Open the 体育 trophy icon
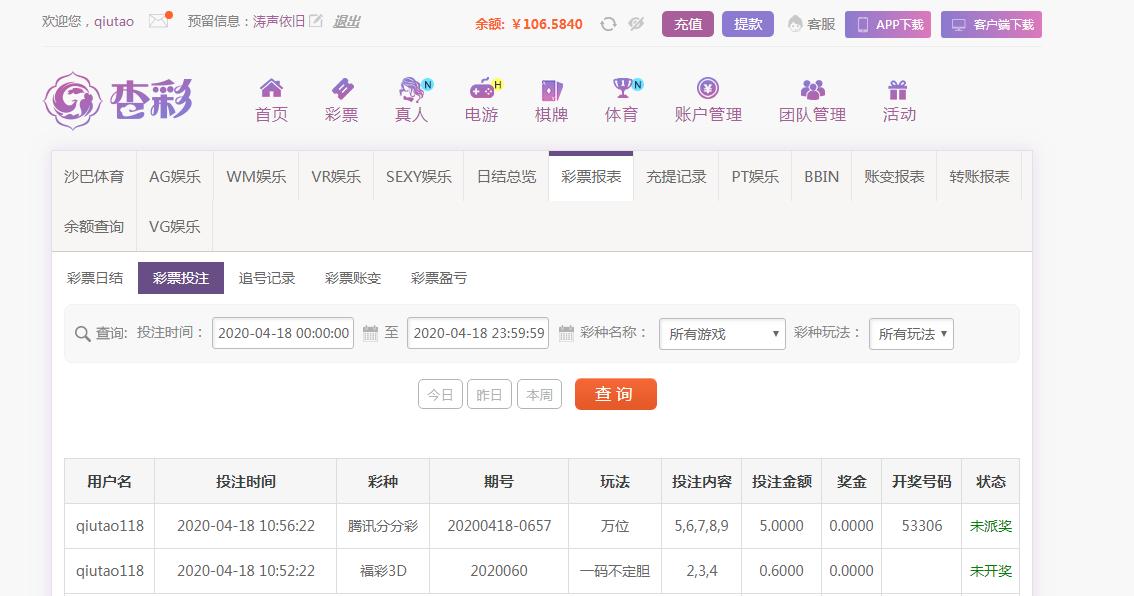The image size is (1134, 596). pyautogui.click(x=621, y=90)
